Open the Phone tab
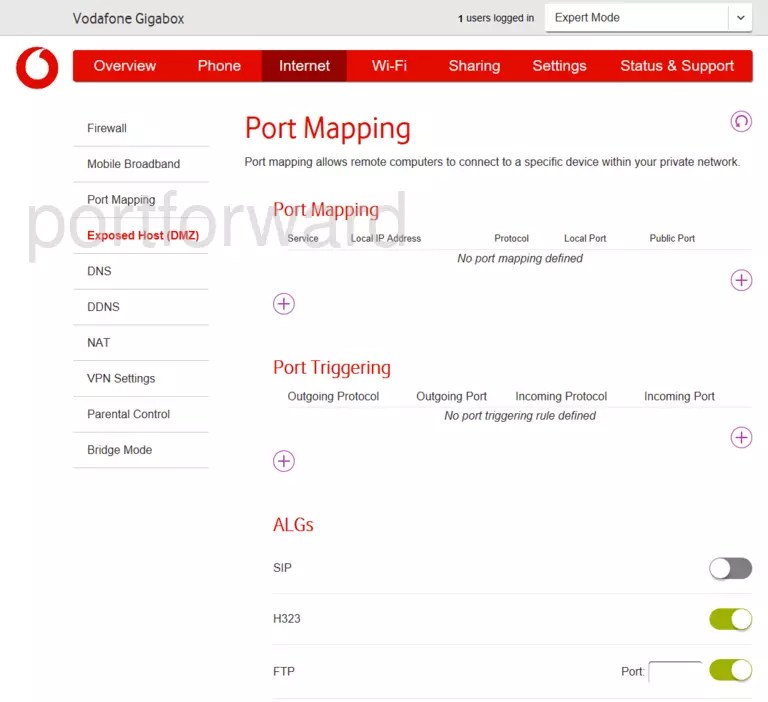The height and width of the screenshot is (702, 768). (219, 66)
